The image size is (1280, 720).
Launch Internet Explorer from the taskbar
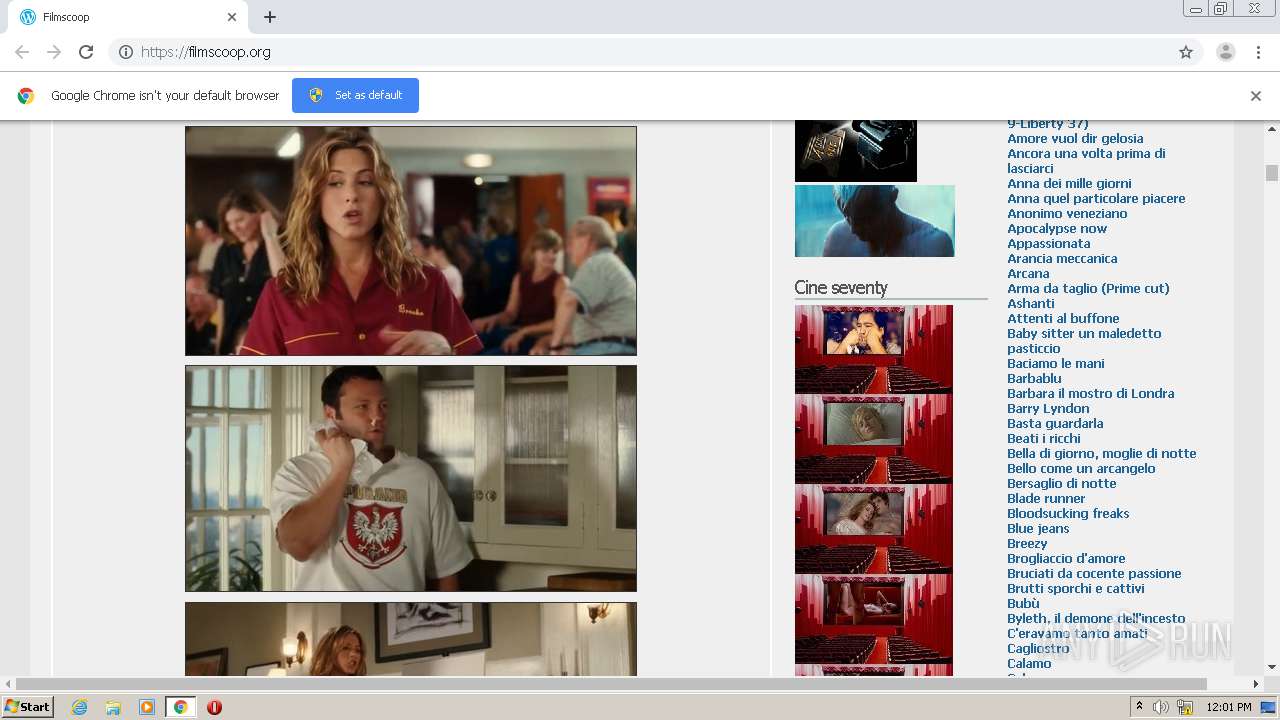coord(79,707)
